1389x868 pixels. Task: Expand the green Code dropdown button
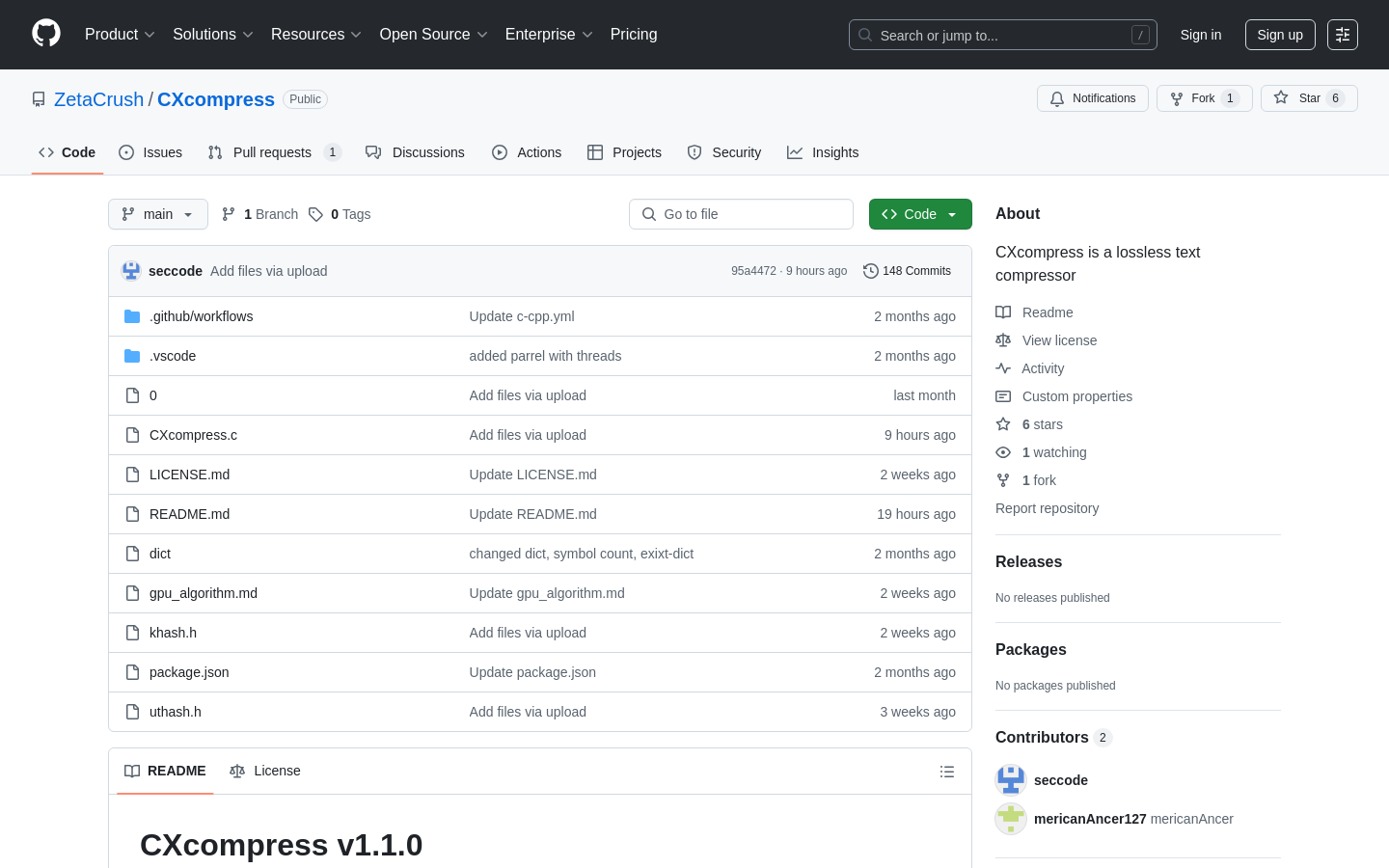click(x=920, y=214)
